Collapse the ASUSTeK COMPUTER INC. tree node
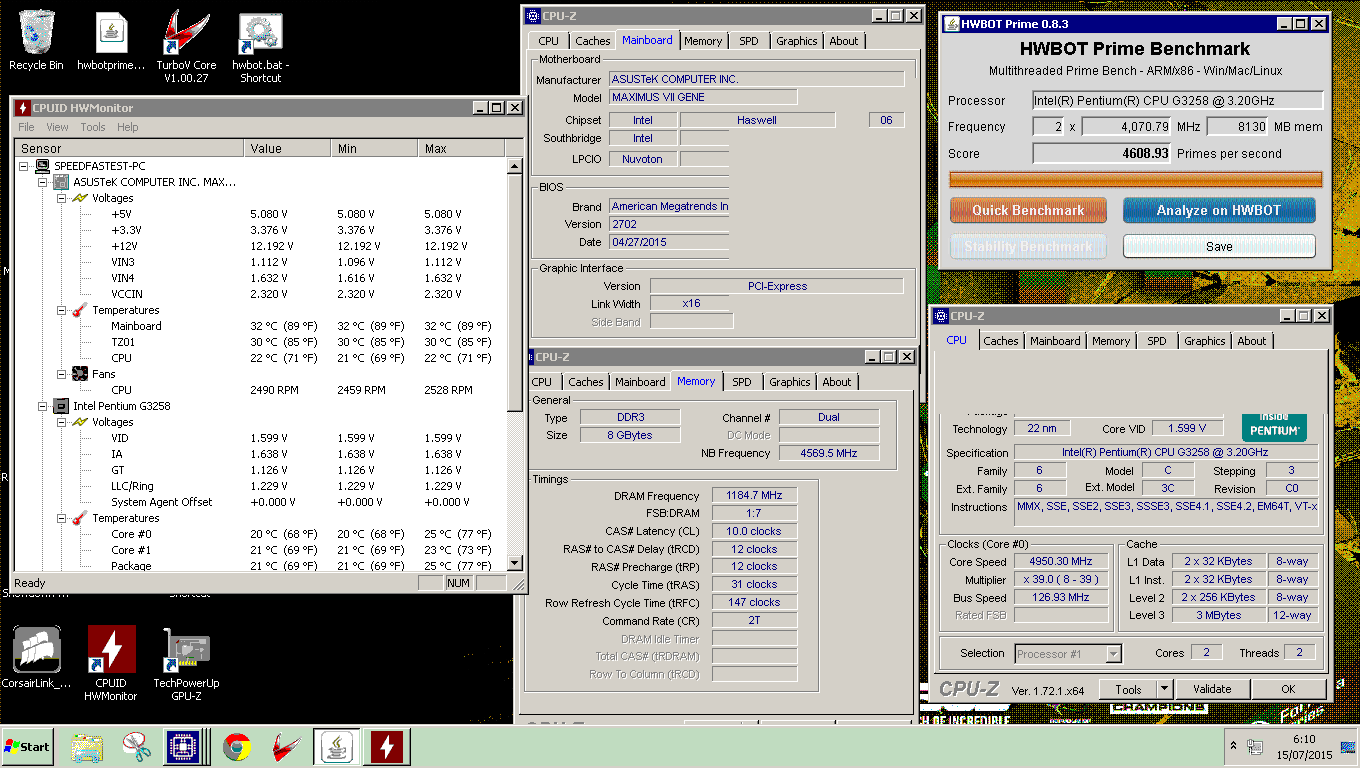 coord(42,182)
